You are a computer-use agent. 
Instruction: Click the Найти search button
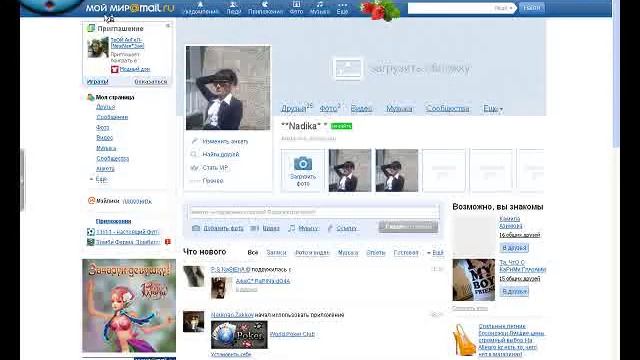(x=531, y=8)
